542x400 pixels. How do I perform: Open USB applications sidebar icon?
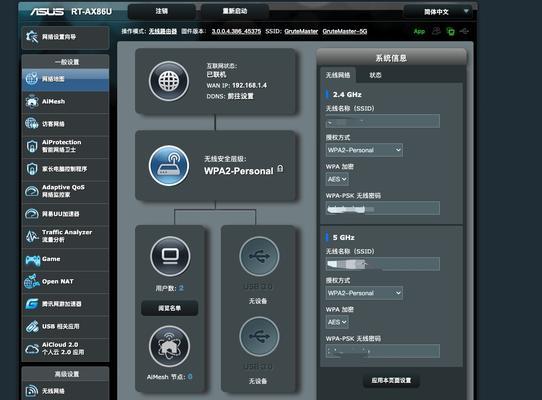tap(31, 326)
